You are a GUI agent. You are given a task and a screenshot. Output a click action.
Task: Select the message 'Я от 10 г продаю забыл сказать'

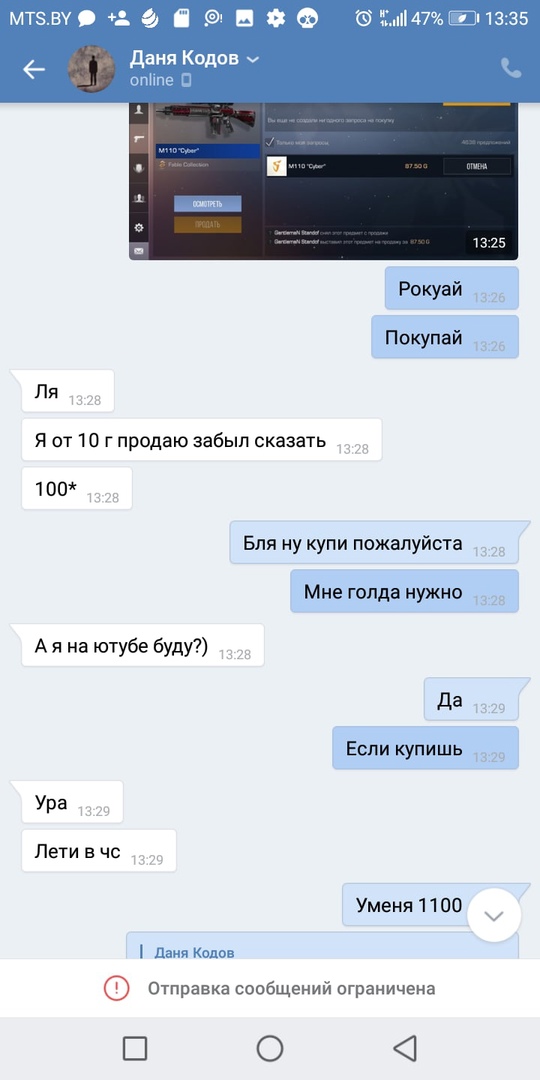point(202,439)
